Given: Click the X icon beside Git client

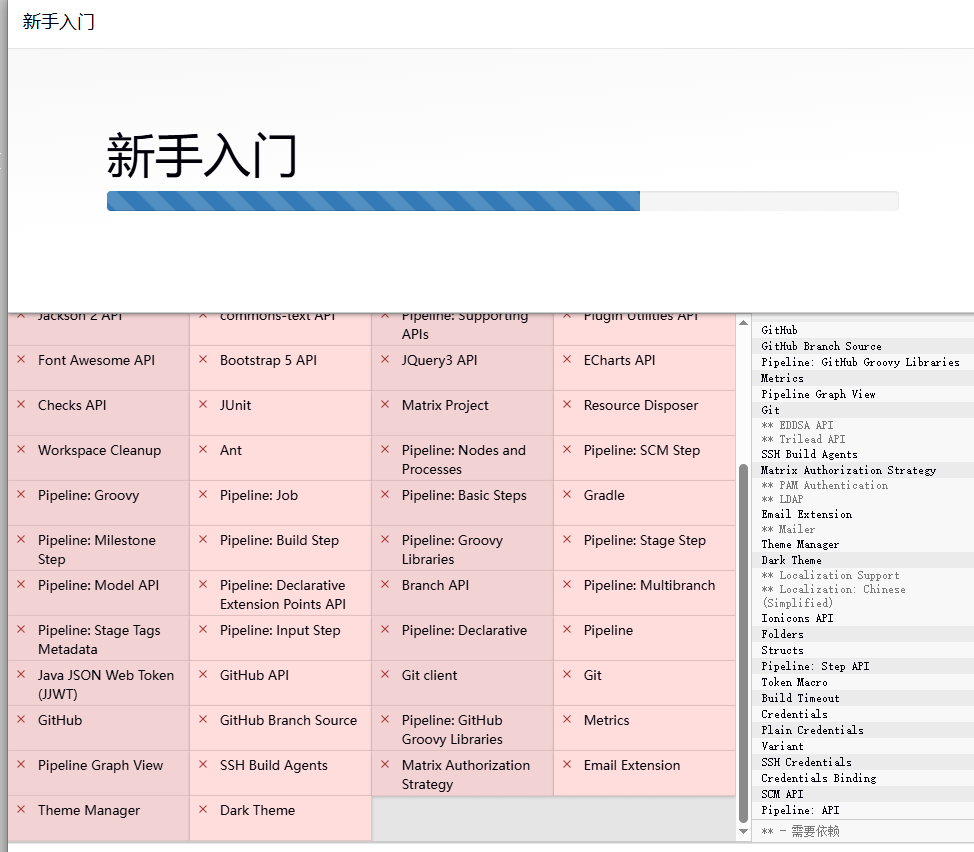Looking at the screenshot, I should pyautogui.click(x=385, y=674).
